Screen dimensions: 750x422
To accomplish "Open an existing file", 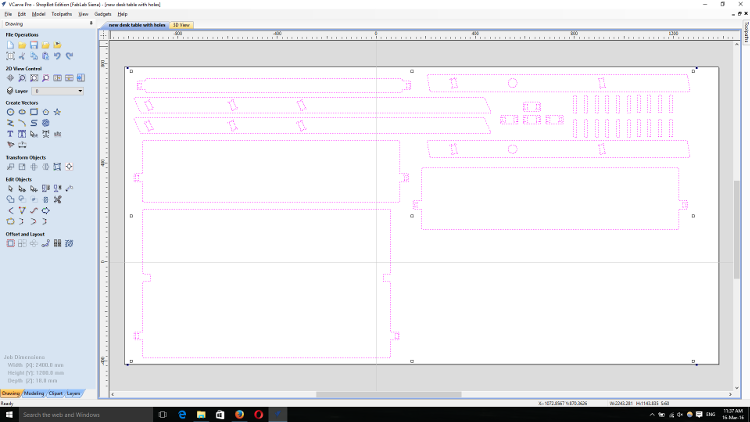I will (22, 45).
